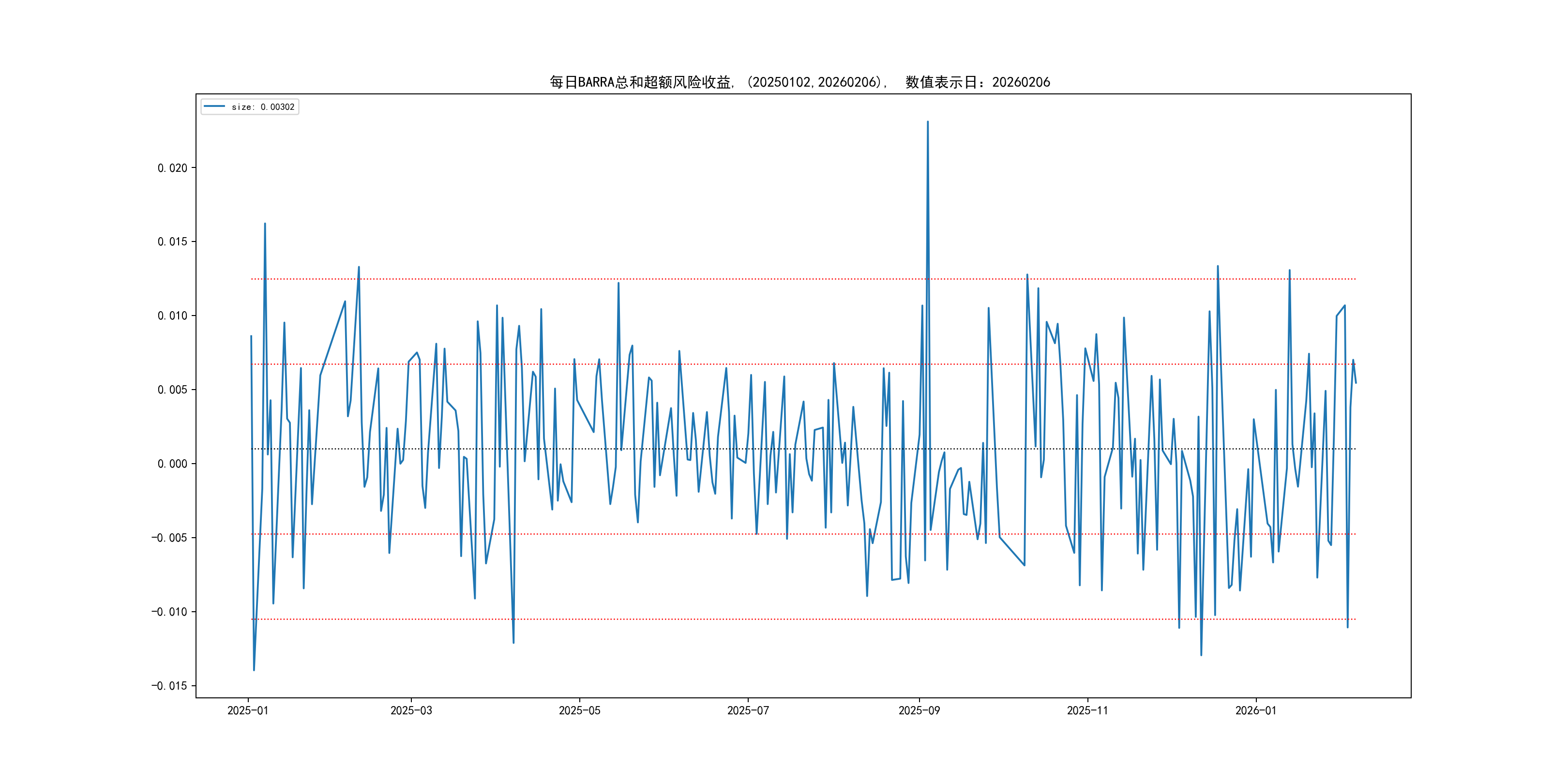Click the 0.000 y-axis tick label
This screenshot has width=1568, height=784.
(172, 464)
